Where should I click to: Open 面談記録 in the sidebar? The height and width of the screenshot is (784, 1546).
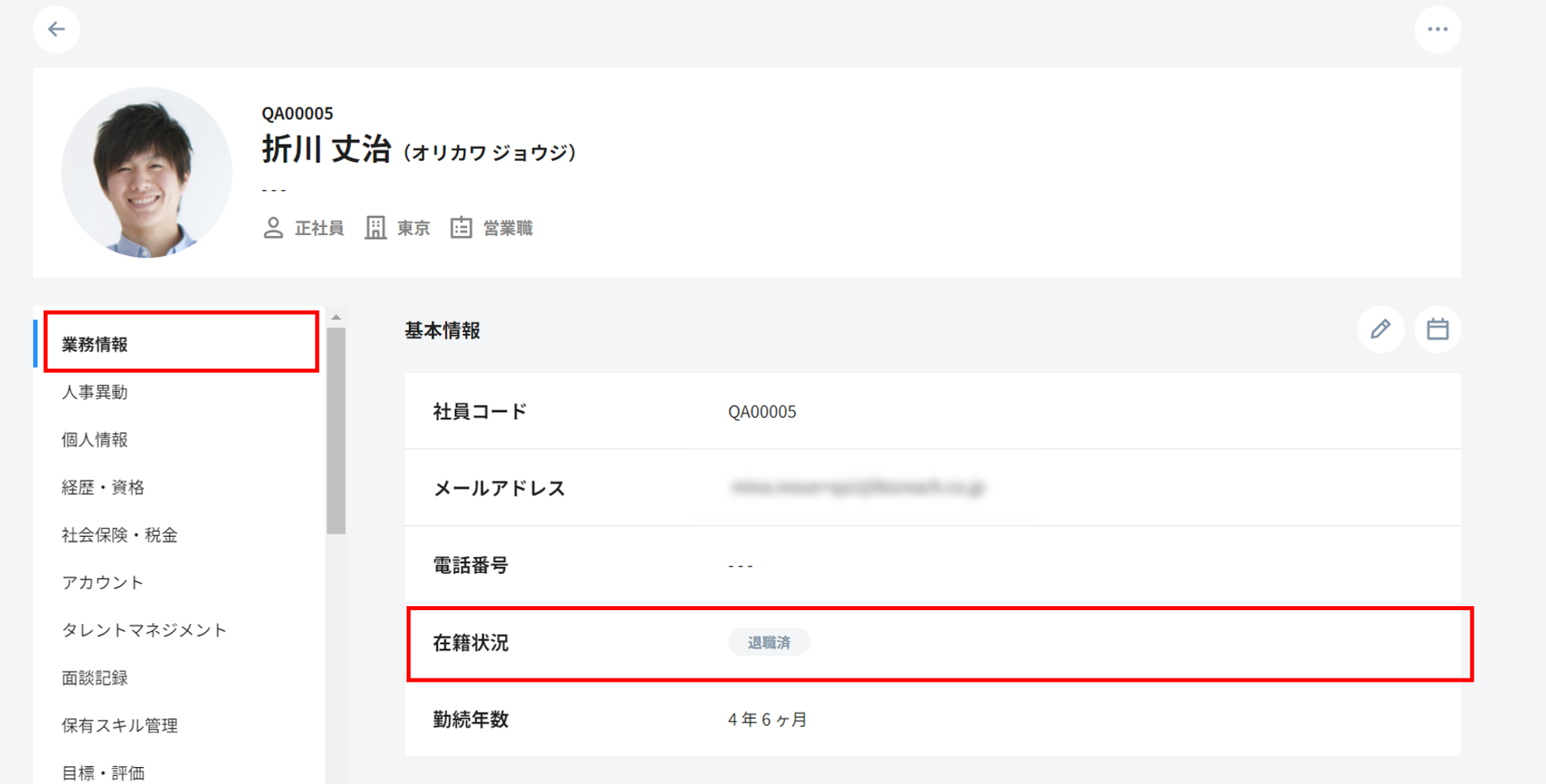[x=95, y=678]
